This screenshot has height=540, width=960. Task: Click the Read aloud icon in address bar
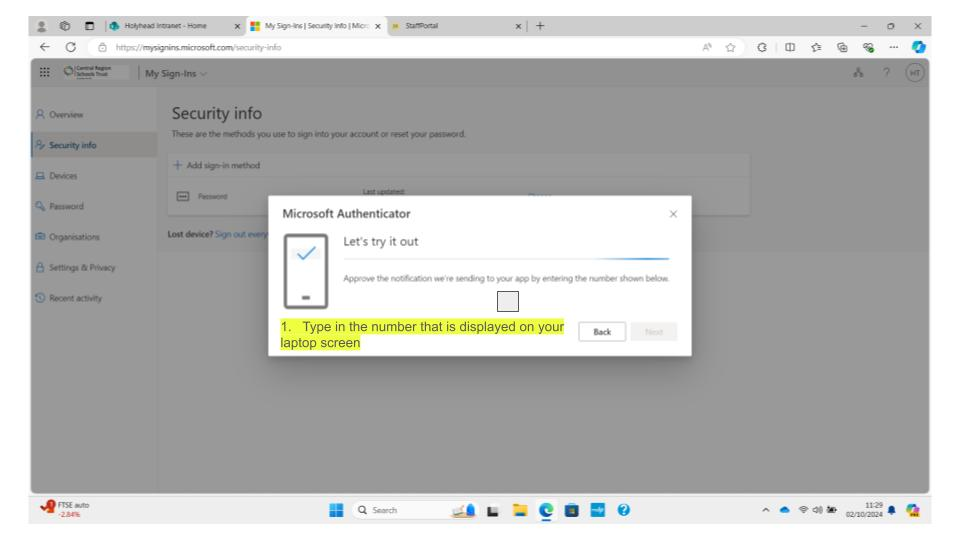(707, 47)
